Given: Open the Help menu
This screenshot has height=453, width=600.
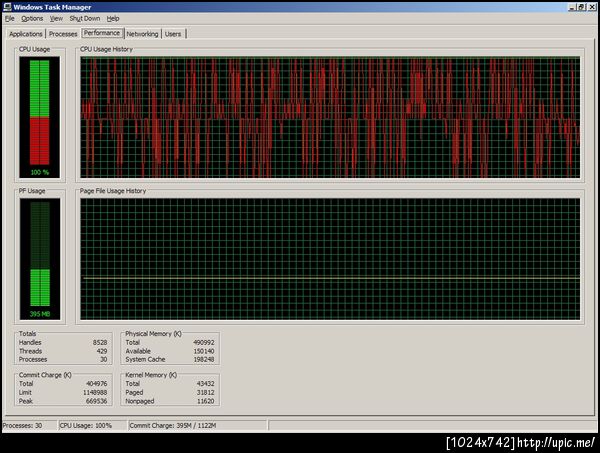Looking at the screenshot, I should (113, 18).
